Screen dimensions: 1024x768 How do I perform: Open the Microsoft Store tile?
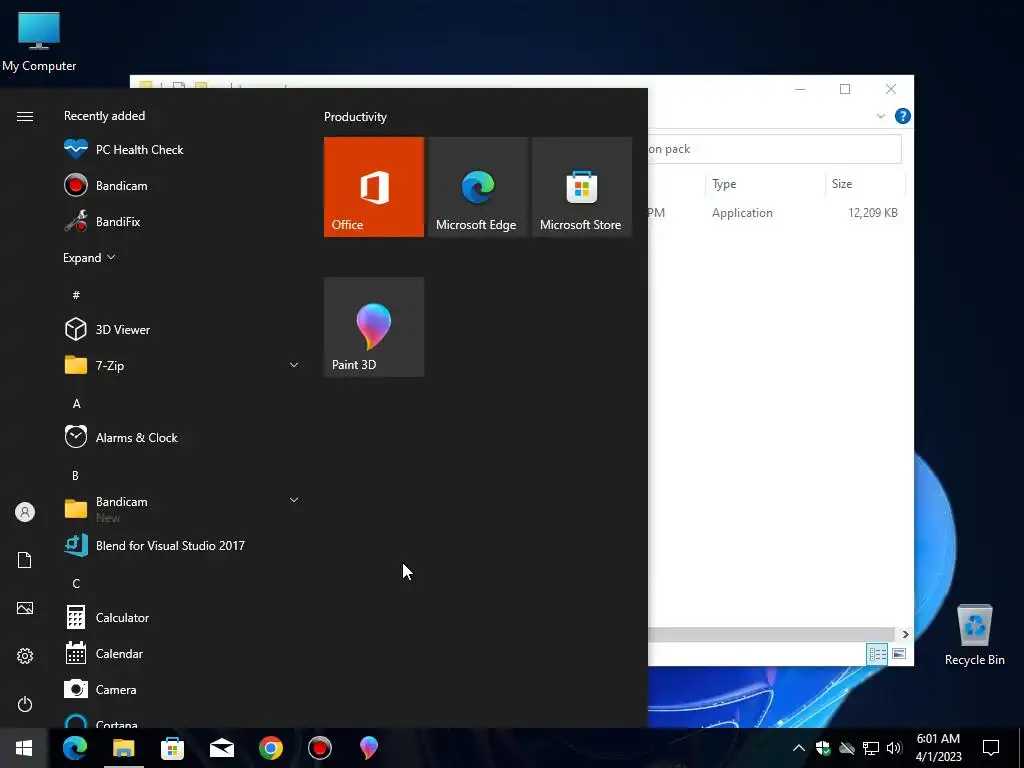[x=582, y=187]
